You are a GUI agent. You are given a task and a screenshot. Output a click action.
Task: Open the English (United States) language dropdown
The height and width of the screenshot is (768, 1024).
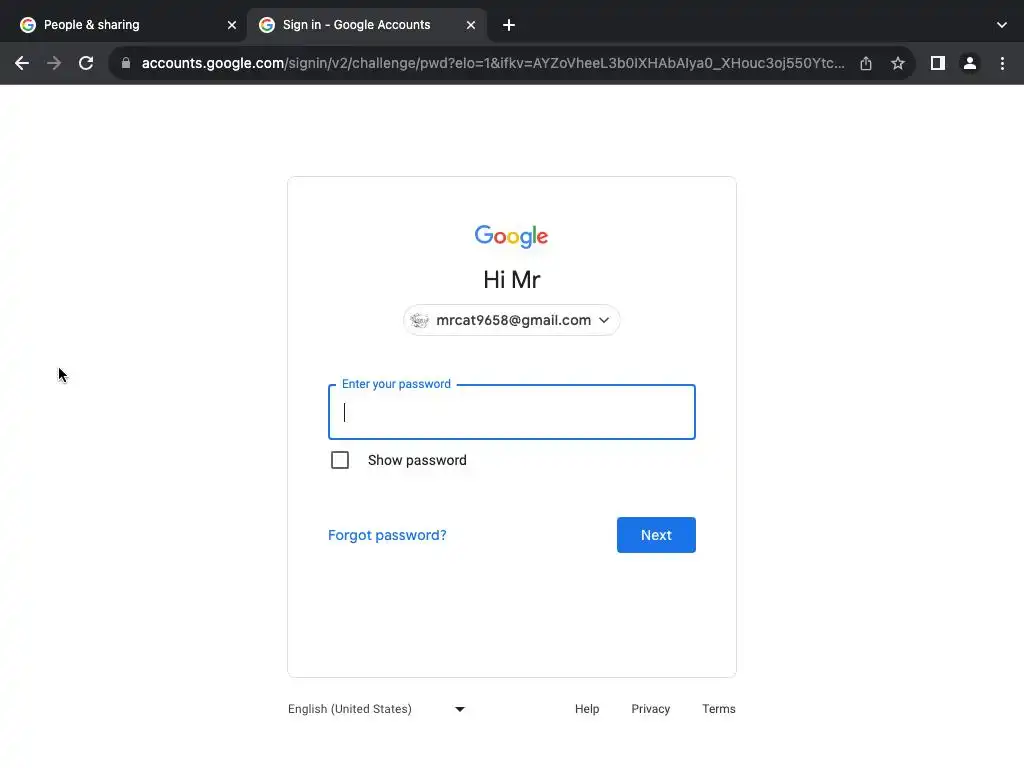click(377, 709)
